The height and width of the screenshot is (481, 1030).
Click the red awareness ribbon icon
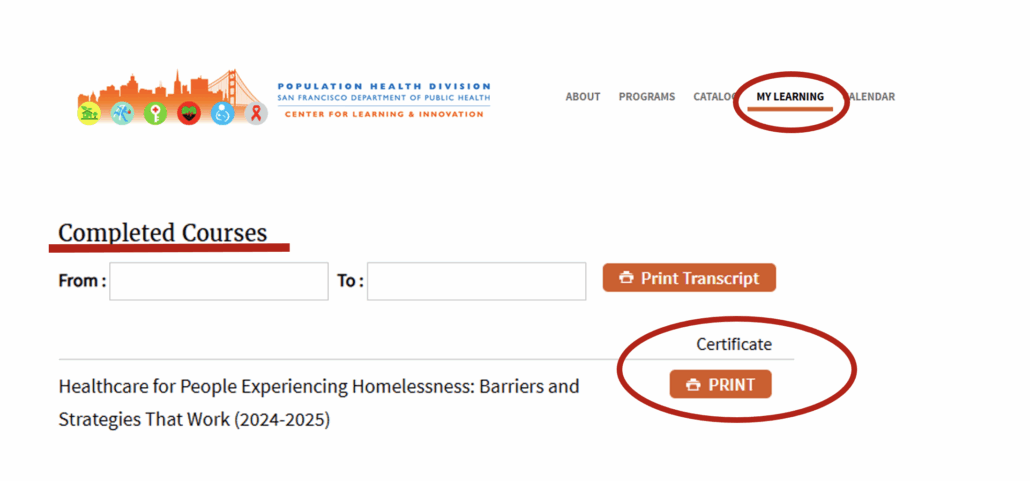(254, 114)
